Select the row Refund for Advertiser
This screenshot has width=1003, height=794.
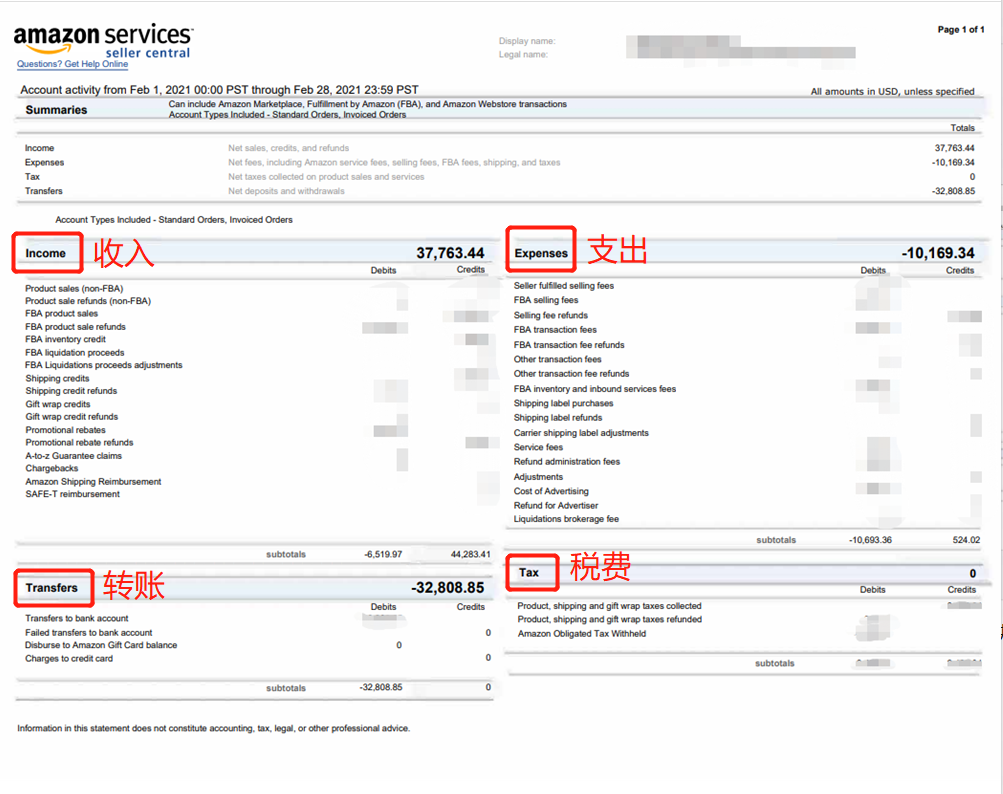tap(556, 505)
